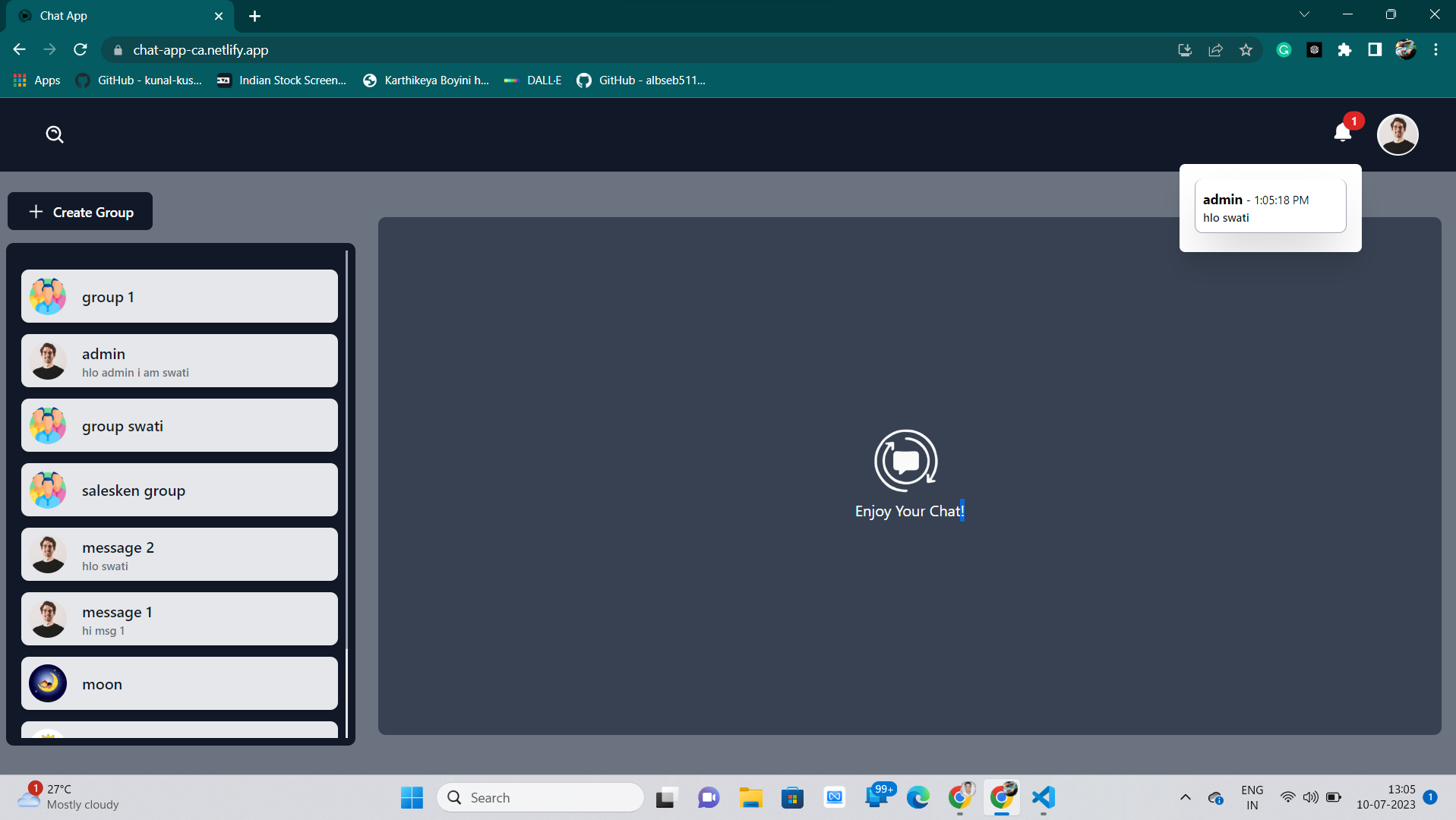Viewport: 1456px width, 820px height.
Task: Open the weather widget
Action: [68, 796]
